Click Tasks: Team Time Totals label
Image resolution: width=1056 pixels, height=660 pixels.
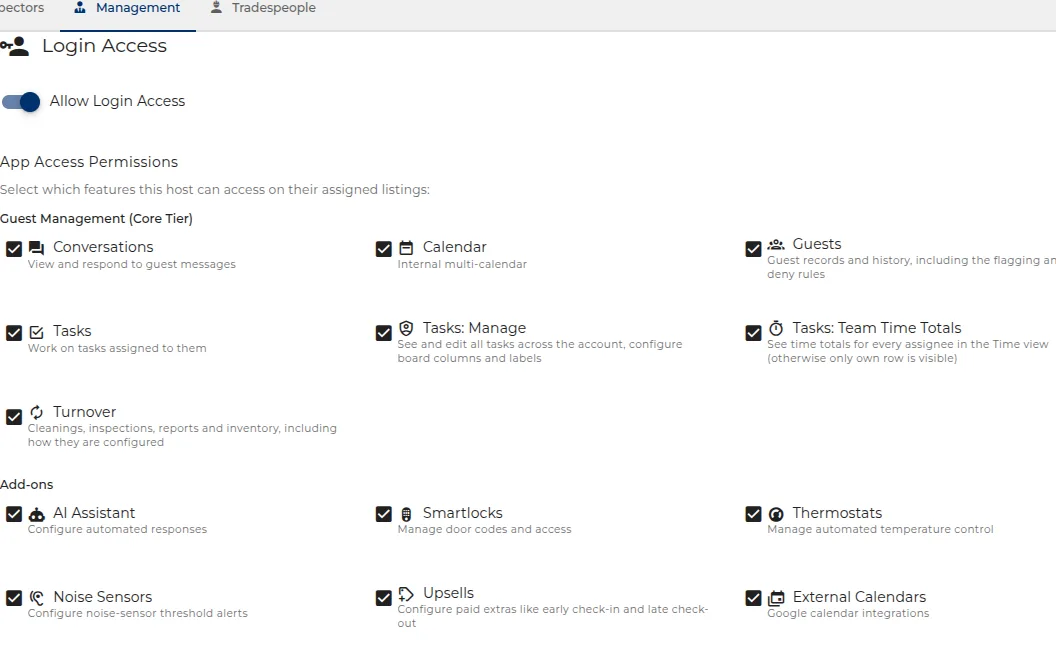tap(877, 328)
